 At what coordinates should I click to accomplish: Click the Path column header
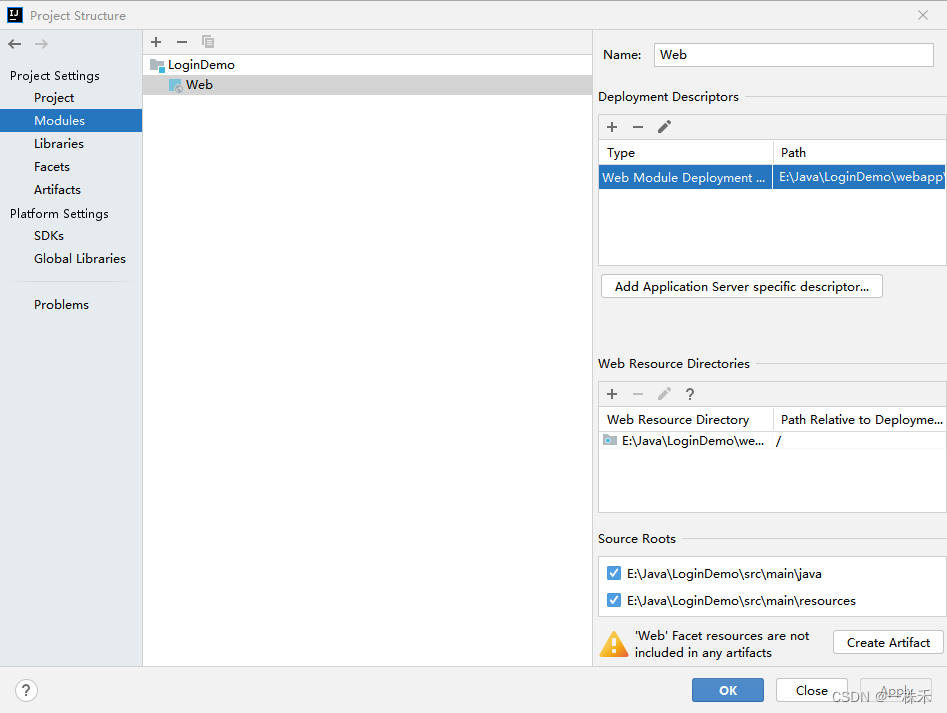coord(859,153)
